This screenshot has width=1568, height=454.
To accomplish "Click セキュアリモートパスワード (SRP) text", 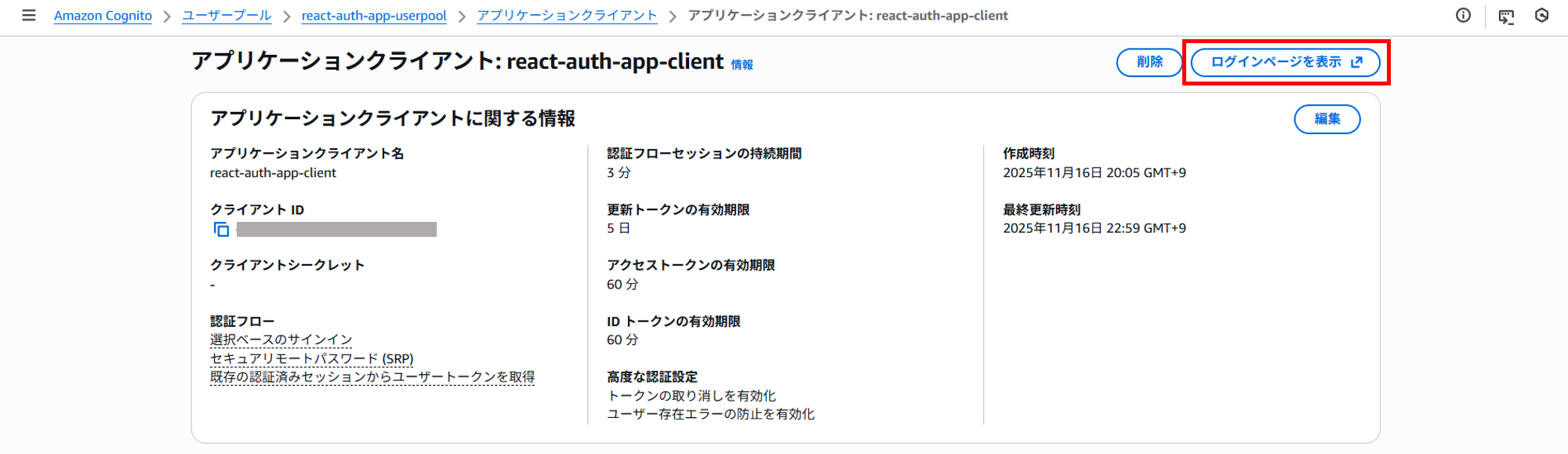I will (312, 358).
